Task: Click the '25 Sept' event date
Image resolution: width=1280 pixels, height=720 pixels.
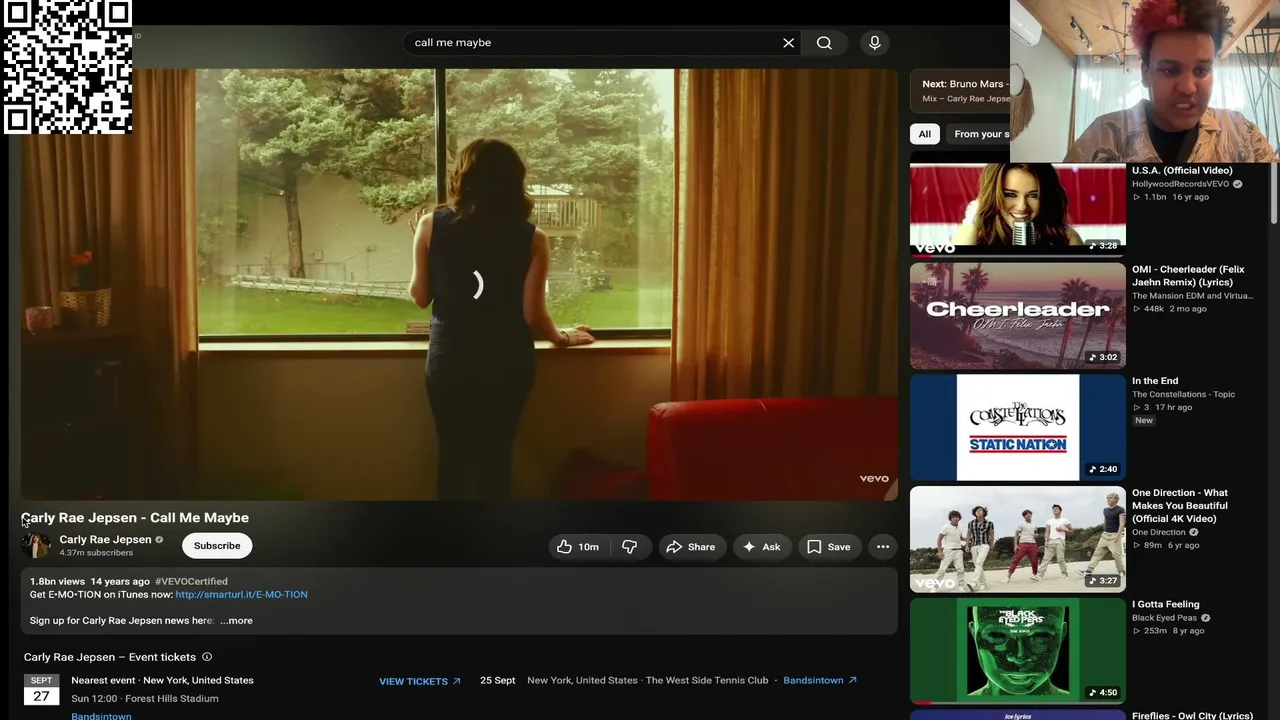Action: point(498,680)
